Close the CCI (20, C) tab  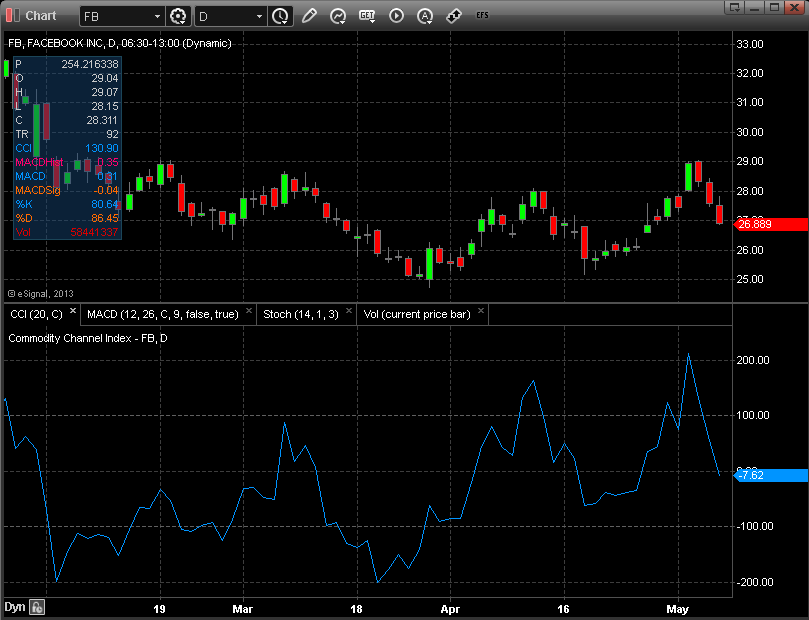tap(73, 311)
